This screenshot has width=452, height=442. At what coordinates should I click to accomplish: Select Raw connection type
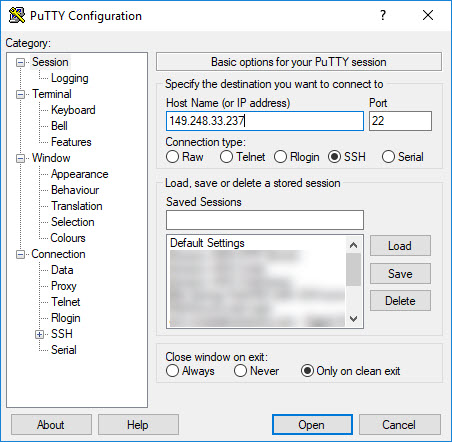[x=172, y=157]
